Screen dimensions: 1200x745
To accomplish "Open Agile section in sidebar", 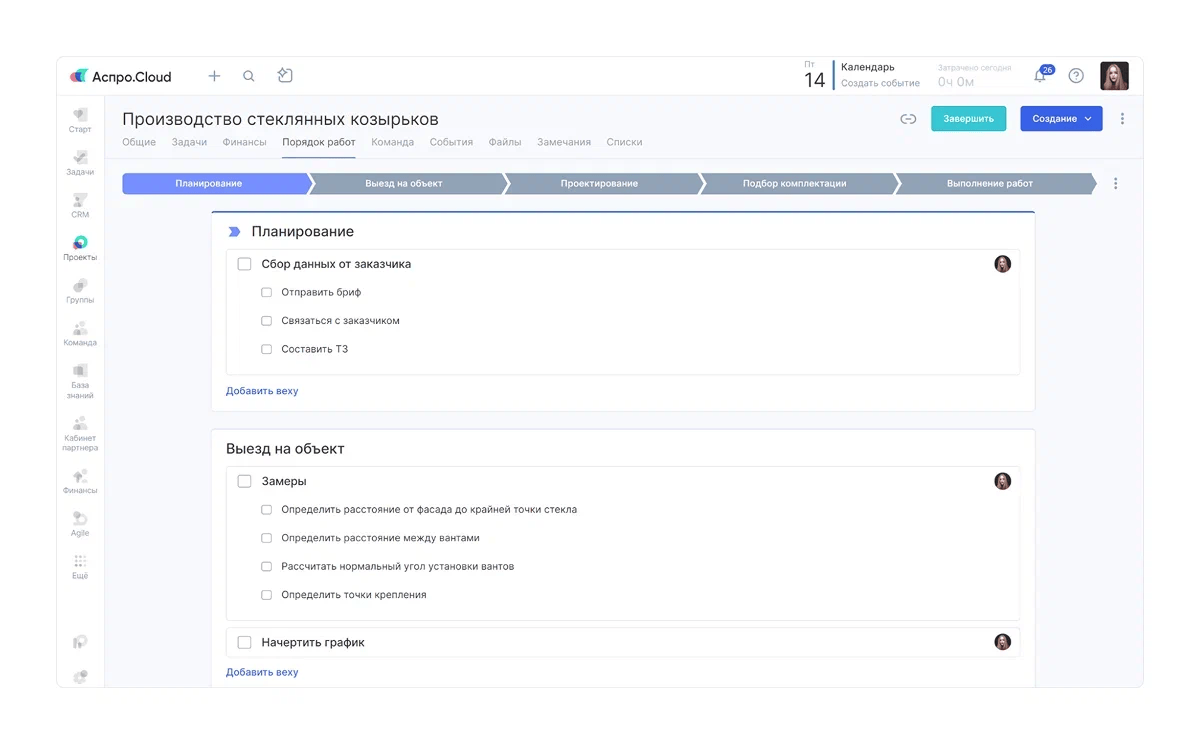I will tap(80, 523).
